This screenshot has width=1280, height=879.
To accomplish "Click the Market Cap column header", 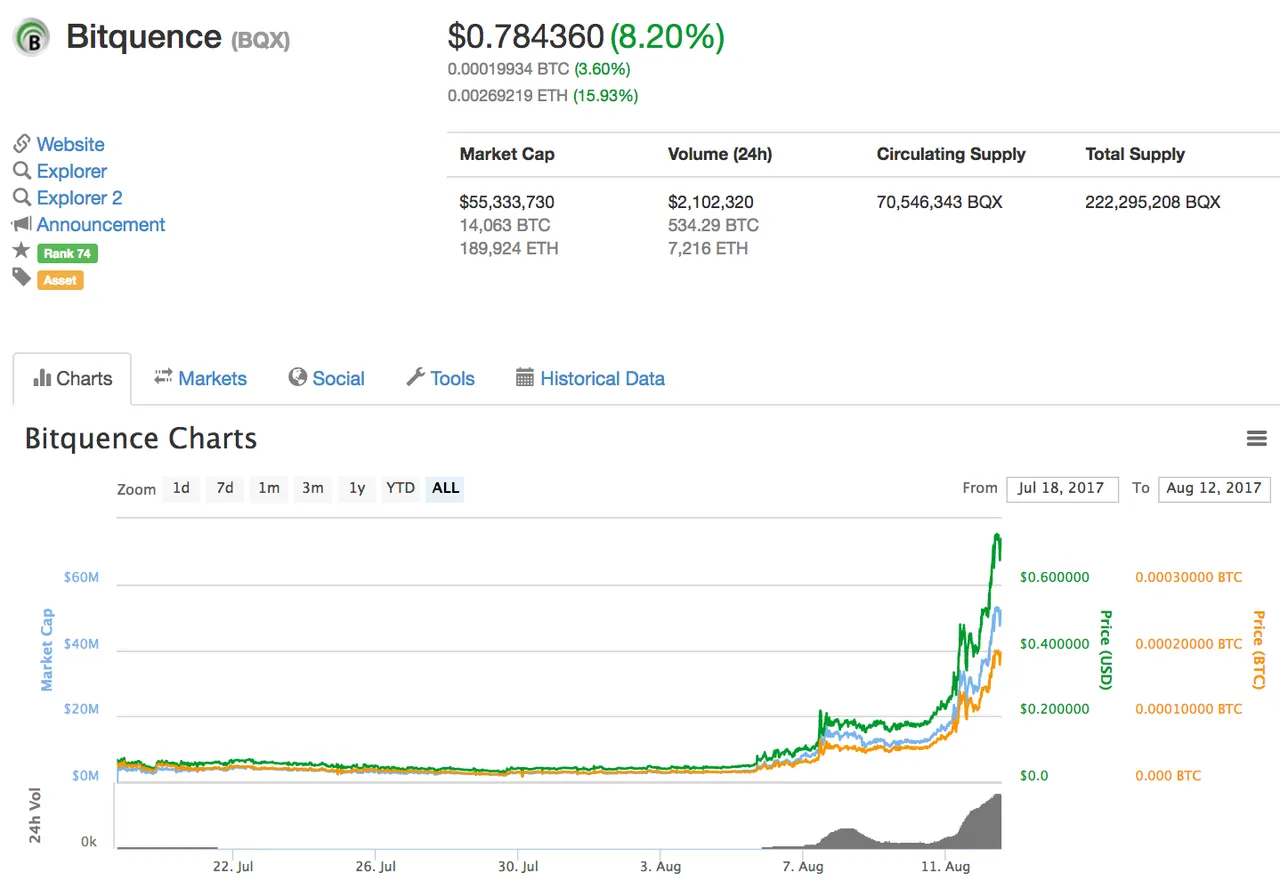I will pos(507,154).
